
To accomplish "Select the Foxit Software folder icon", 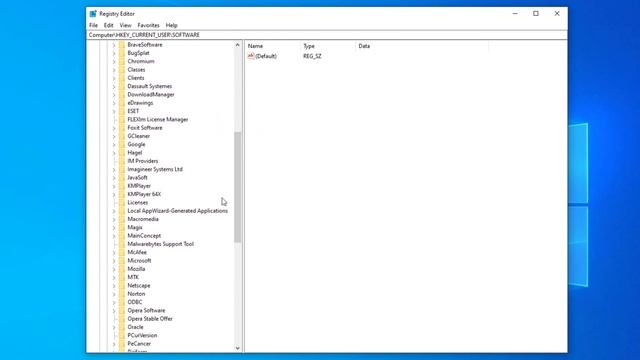I will tap(122, 128).
